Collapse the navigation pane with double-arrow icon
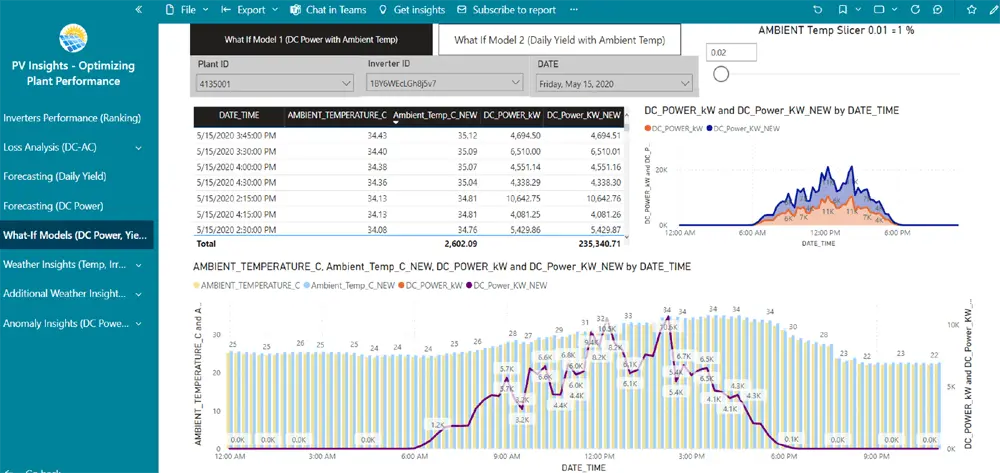 [x=139, y=9]
